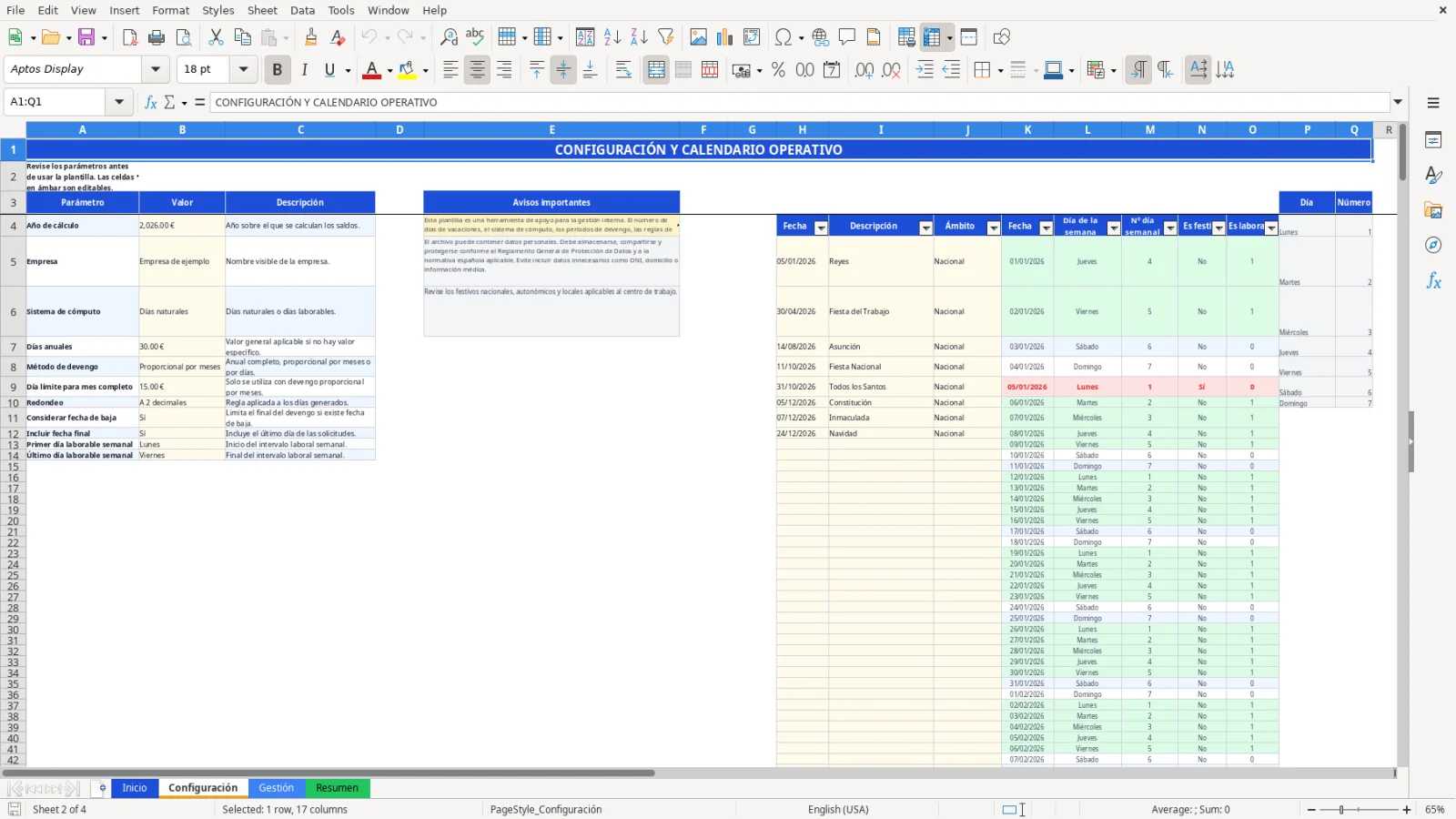
Task: Click in the formula input line
Action: (x=800, y=102)
